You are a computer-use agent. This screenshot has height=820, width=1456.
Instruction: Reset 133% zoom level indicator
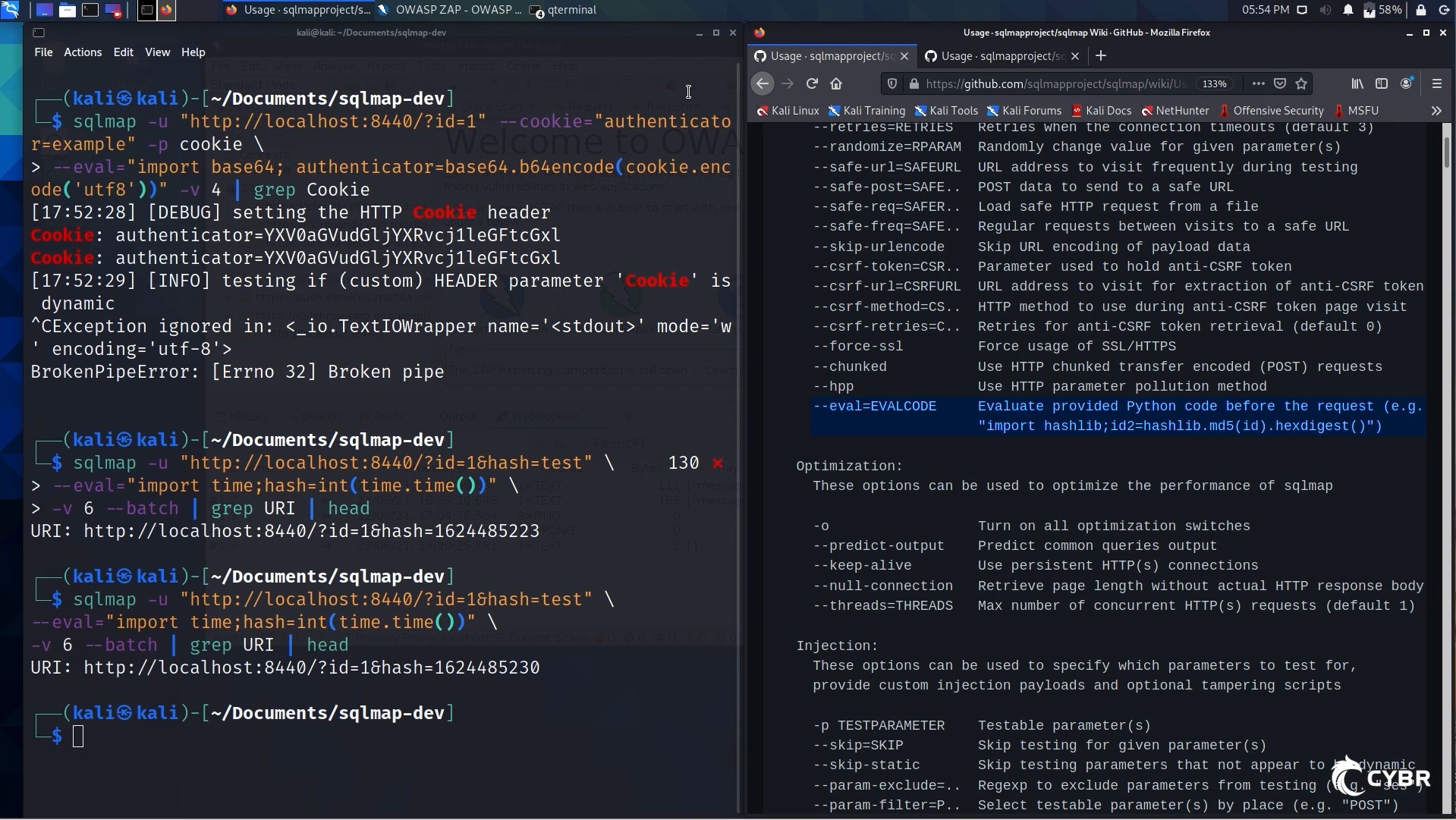[x=1215, y=83]
